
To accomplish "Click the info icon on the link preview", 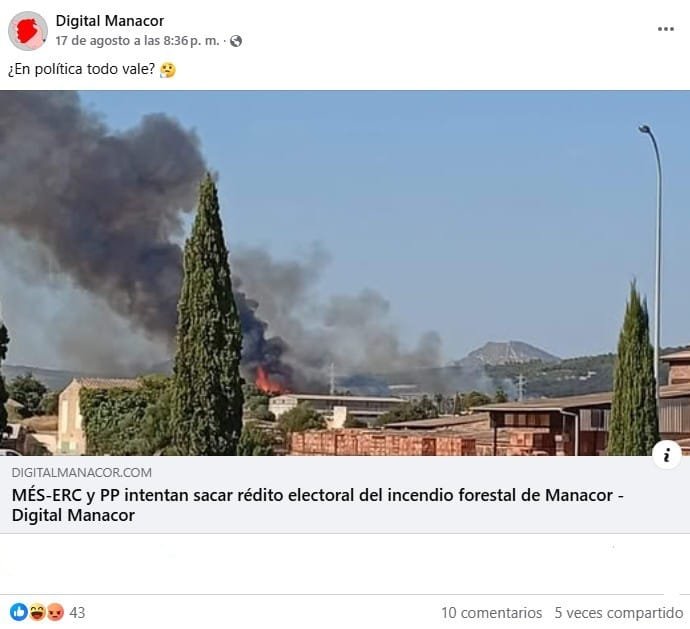I will click(667, 455).
